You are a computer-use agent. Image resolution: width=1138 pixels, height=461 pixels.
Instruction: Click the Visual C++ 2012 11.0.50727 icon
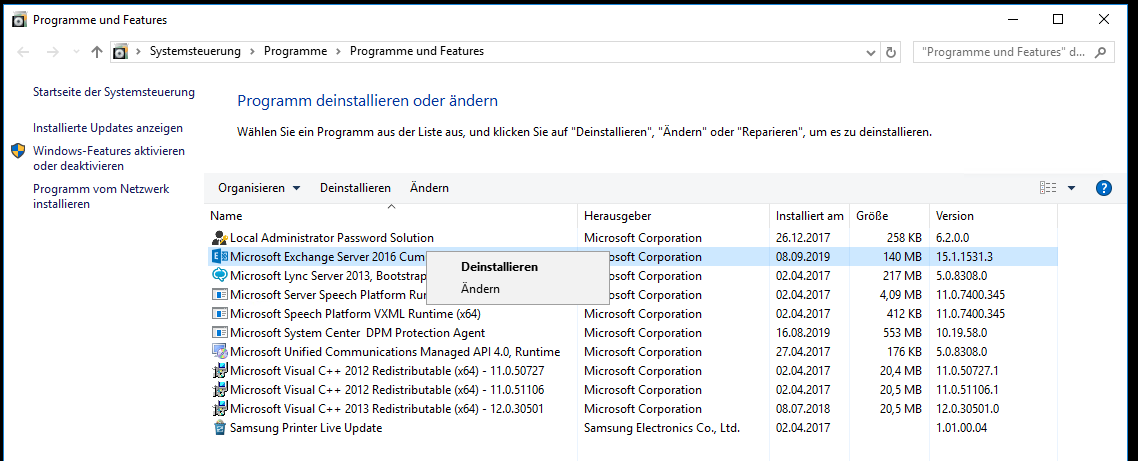[x=220, y=371]
